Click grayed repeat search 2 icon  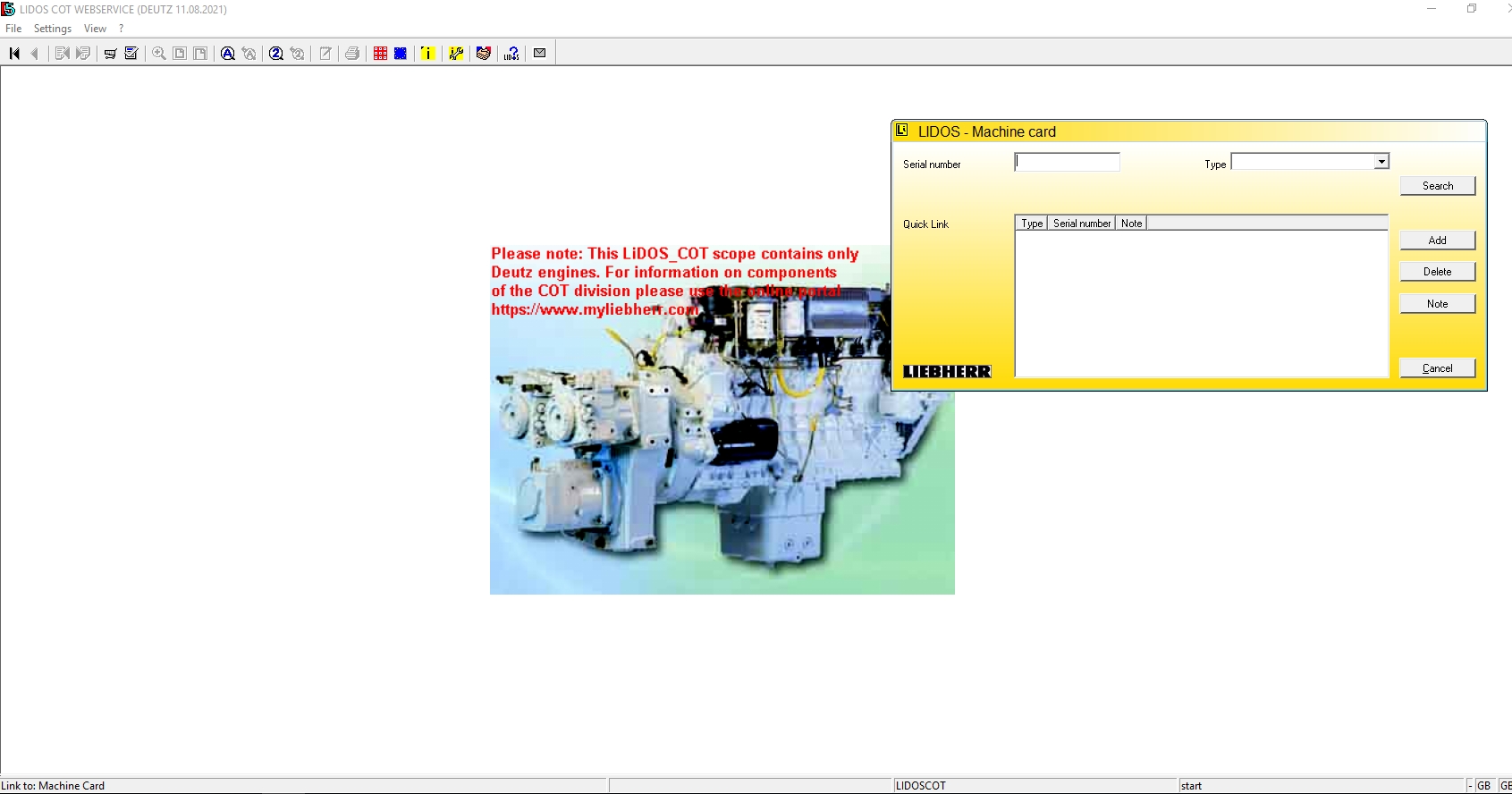pyautogui.click(x=298, y=54)
